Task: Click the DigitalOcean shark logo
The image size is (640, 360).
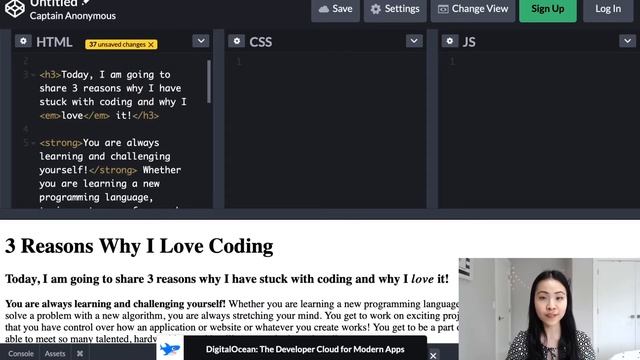Action: [170, 349]
